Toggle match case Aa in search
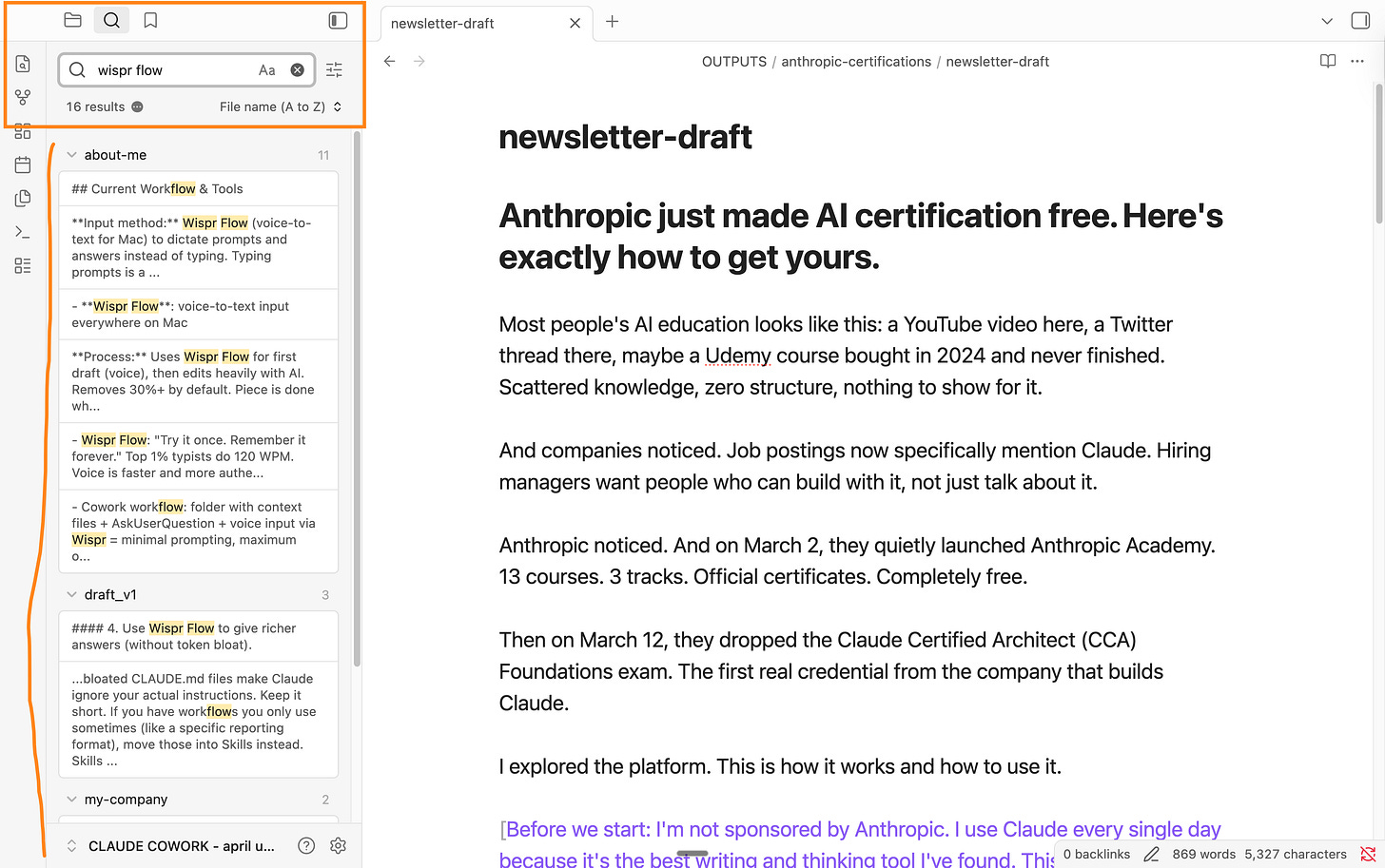The image size is (1385, 868). point(267,69)
